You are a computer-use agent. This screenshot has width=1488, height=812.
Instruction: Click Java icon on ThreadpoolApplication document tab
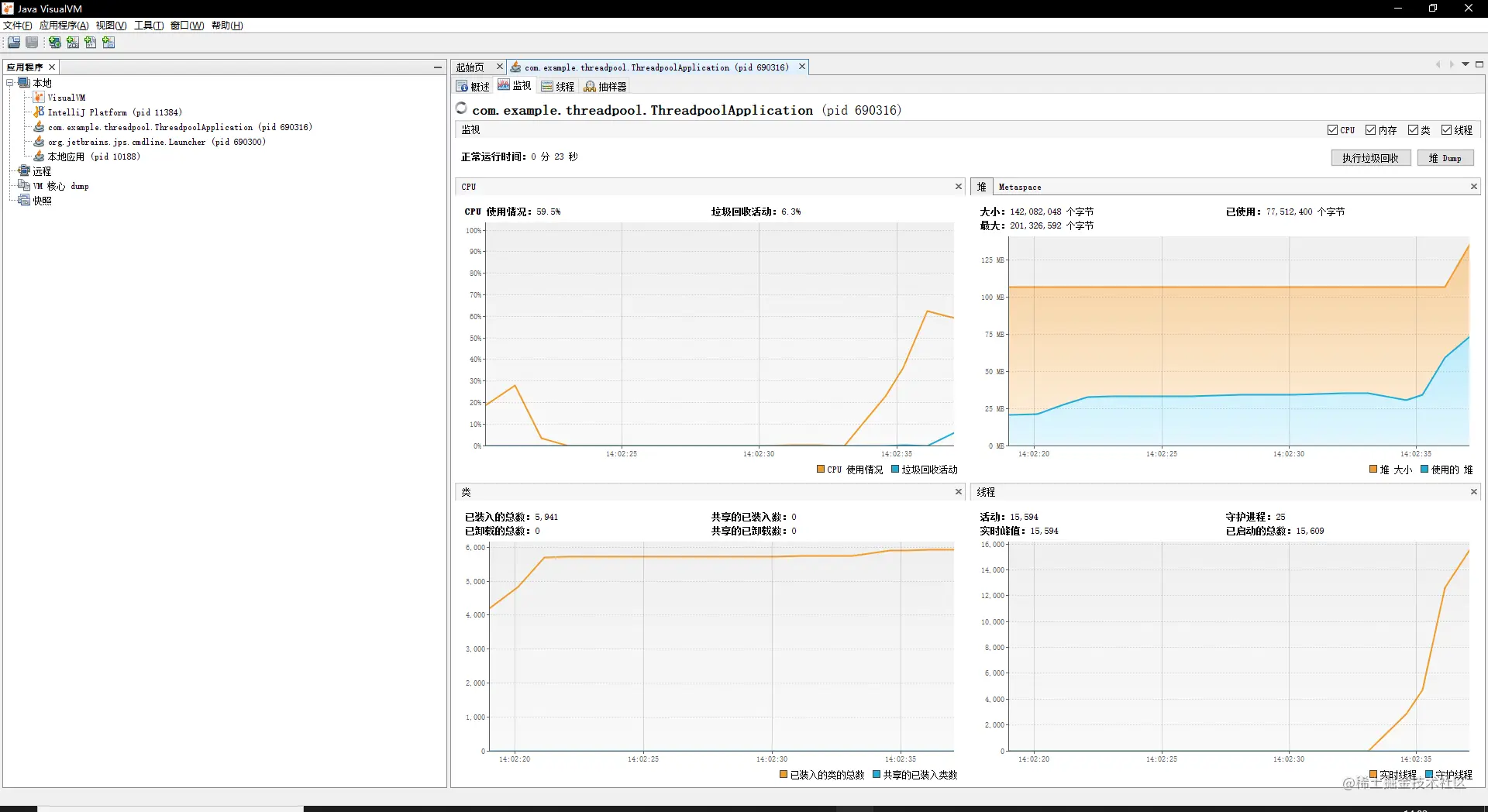(516, 67)
